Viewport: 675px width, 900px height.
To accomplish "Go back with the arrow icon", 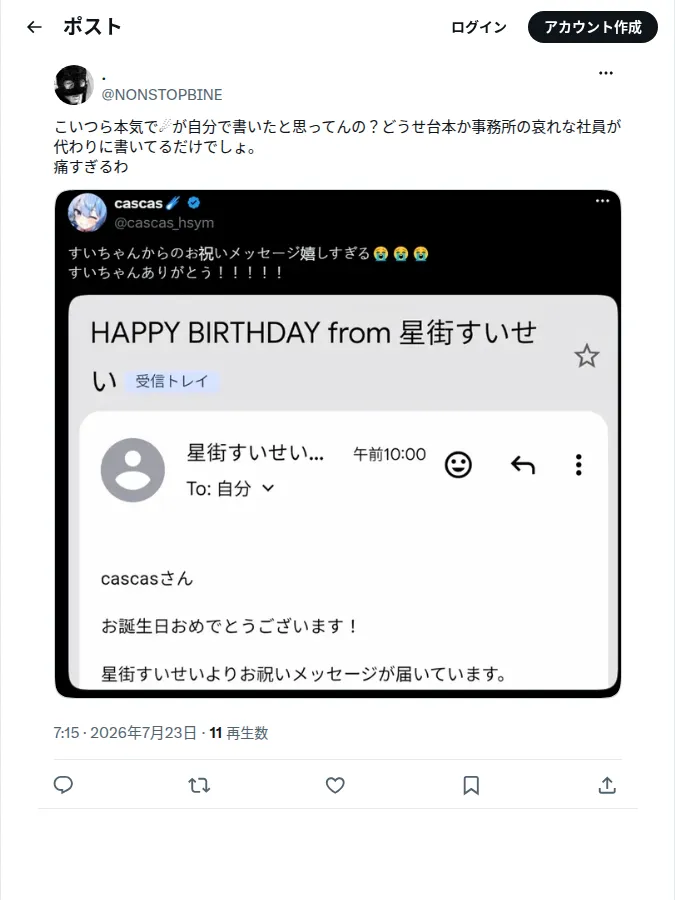I will [34, 27].
